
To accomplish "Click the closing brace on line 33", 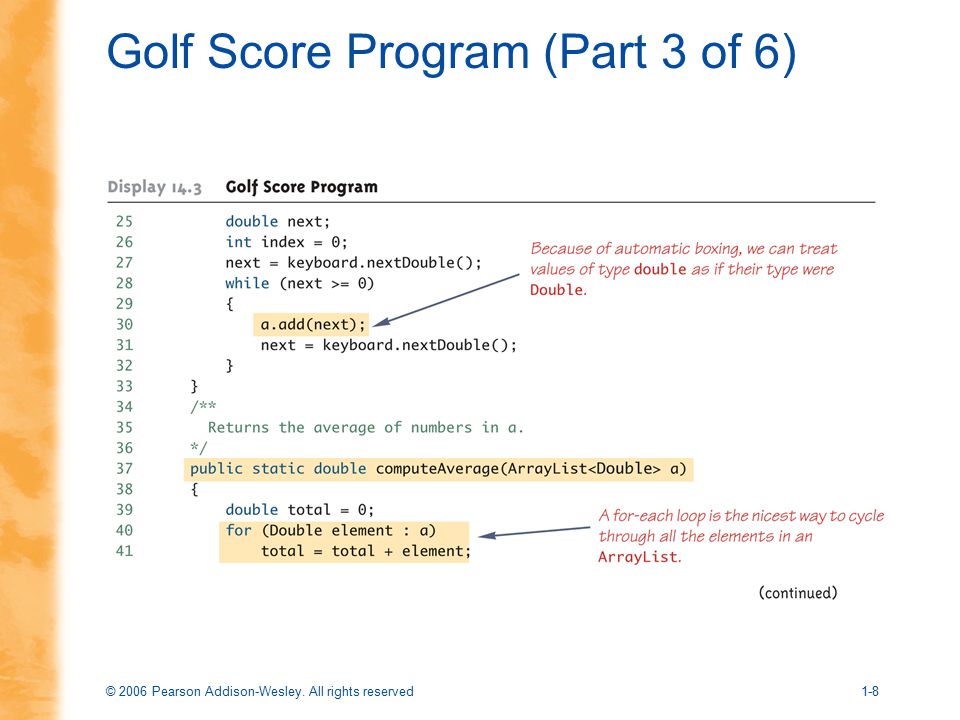I will click(194, 386).
